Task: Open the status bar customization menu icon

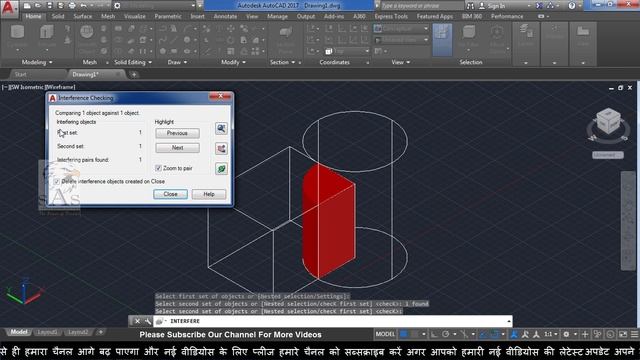Action: click(x=634, y=334)
